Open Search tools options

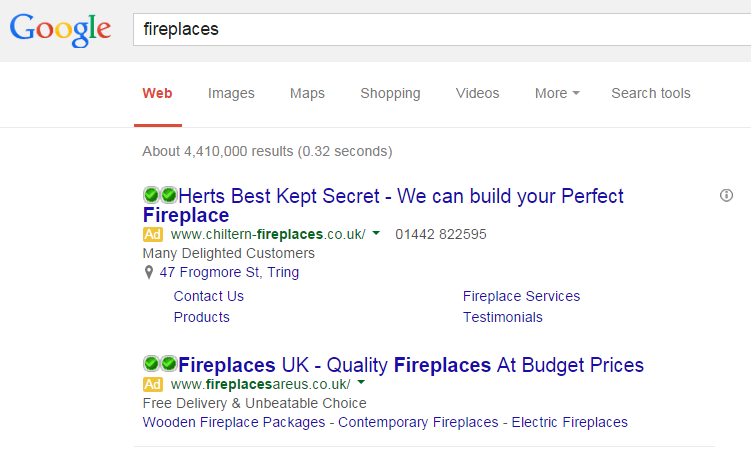[x=651, y=93]
